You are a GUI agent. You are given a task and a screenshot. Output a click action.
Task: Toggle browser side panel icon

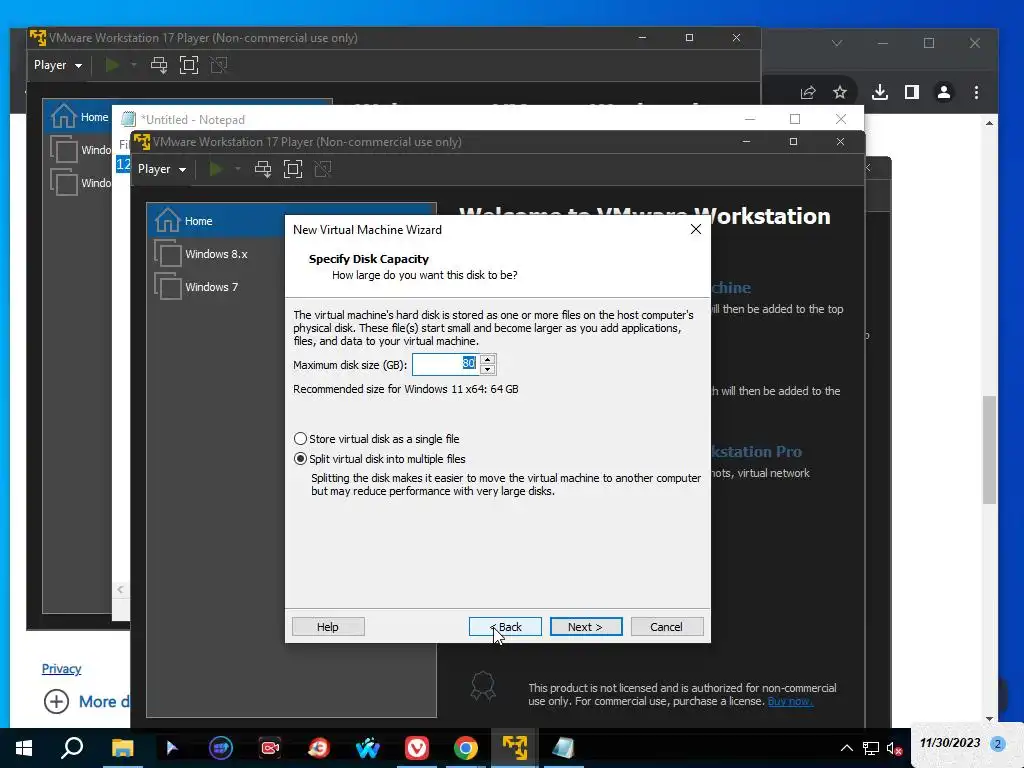pos(912,92)
